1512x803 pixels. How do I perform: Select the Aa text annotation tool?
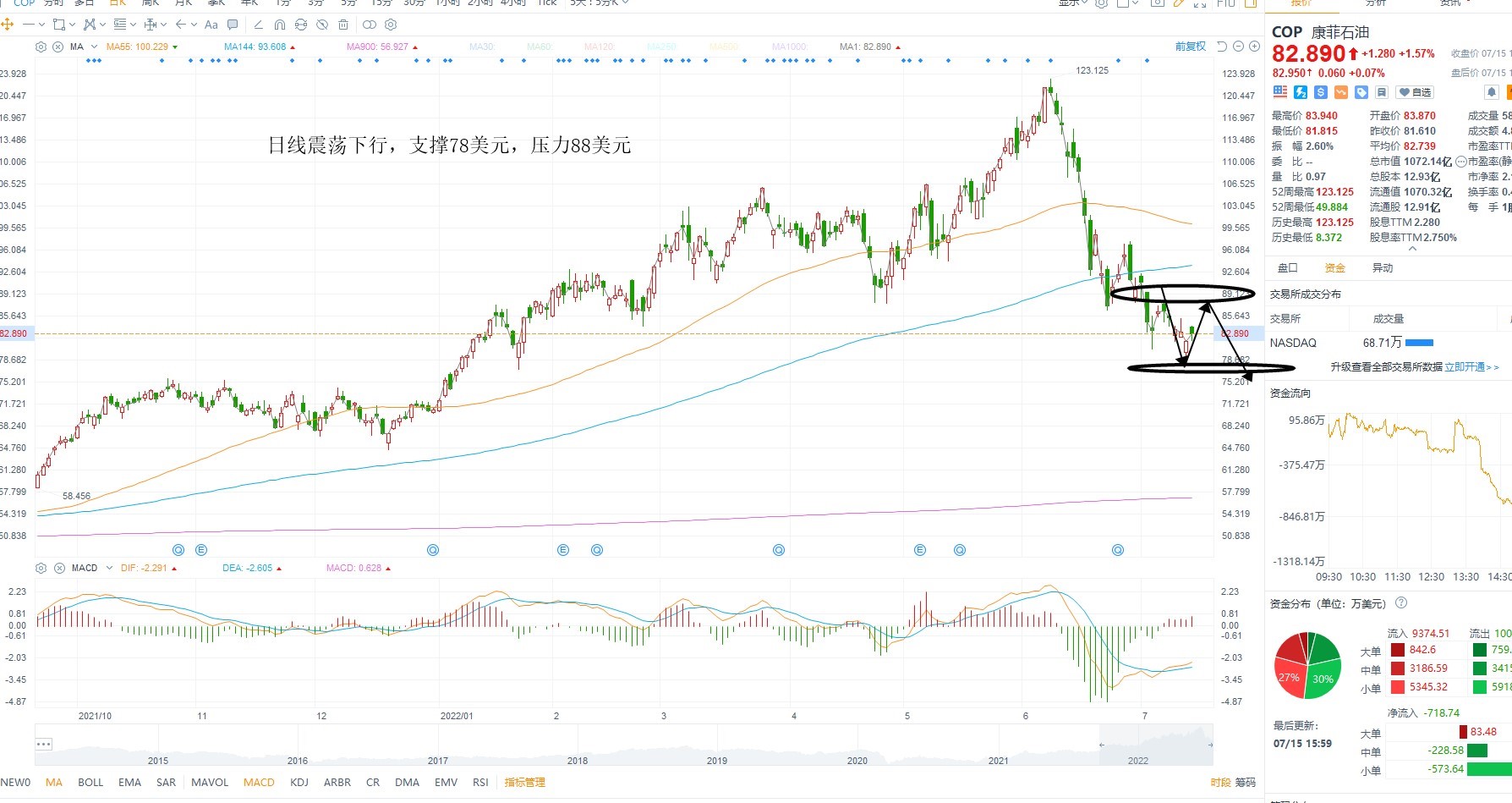(x=211, y=25)
